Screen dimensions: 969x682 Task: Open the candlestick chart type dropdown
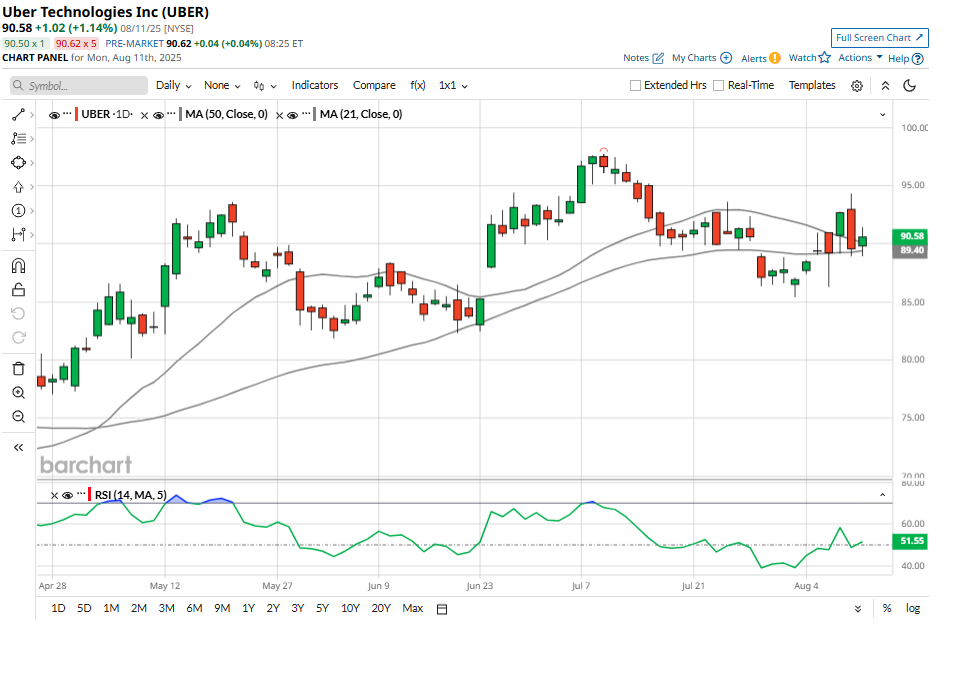click(x=265, y=86)
